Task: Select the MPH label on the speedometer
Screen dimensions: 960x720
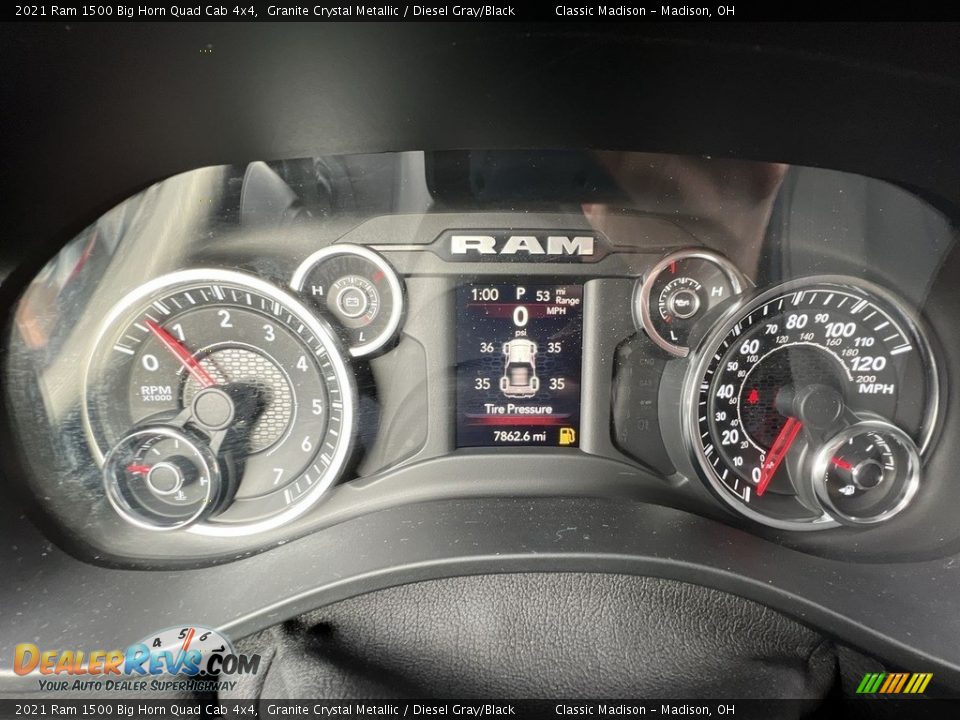Action: (x=875, y=390)
